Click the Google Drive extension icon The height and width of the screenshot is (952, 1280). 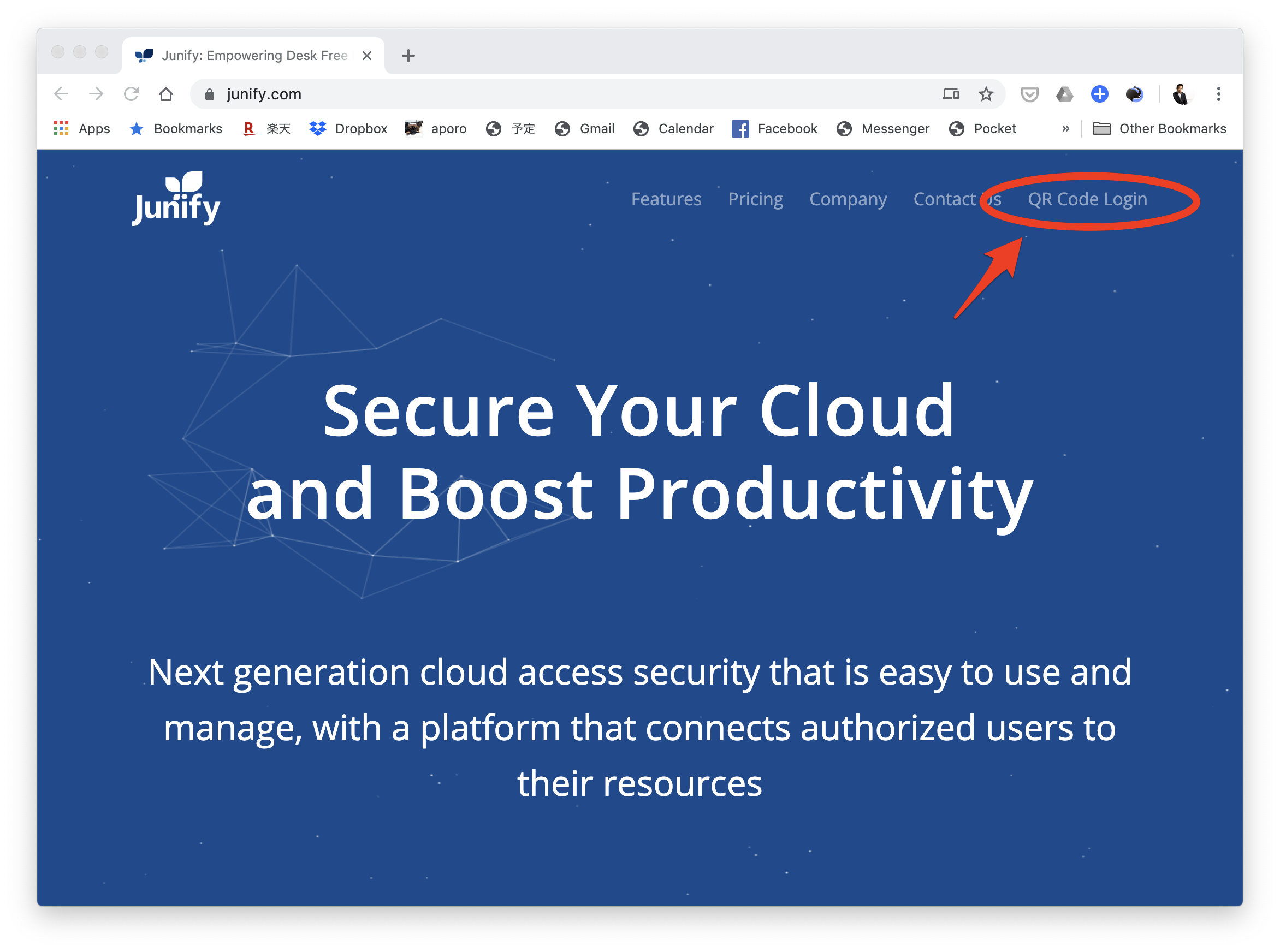[x=1064, y=94]
